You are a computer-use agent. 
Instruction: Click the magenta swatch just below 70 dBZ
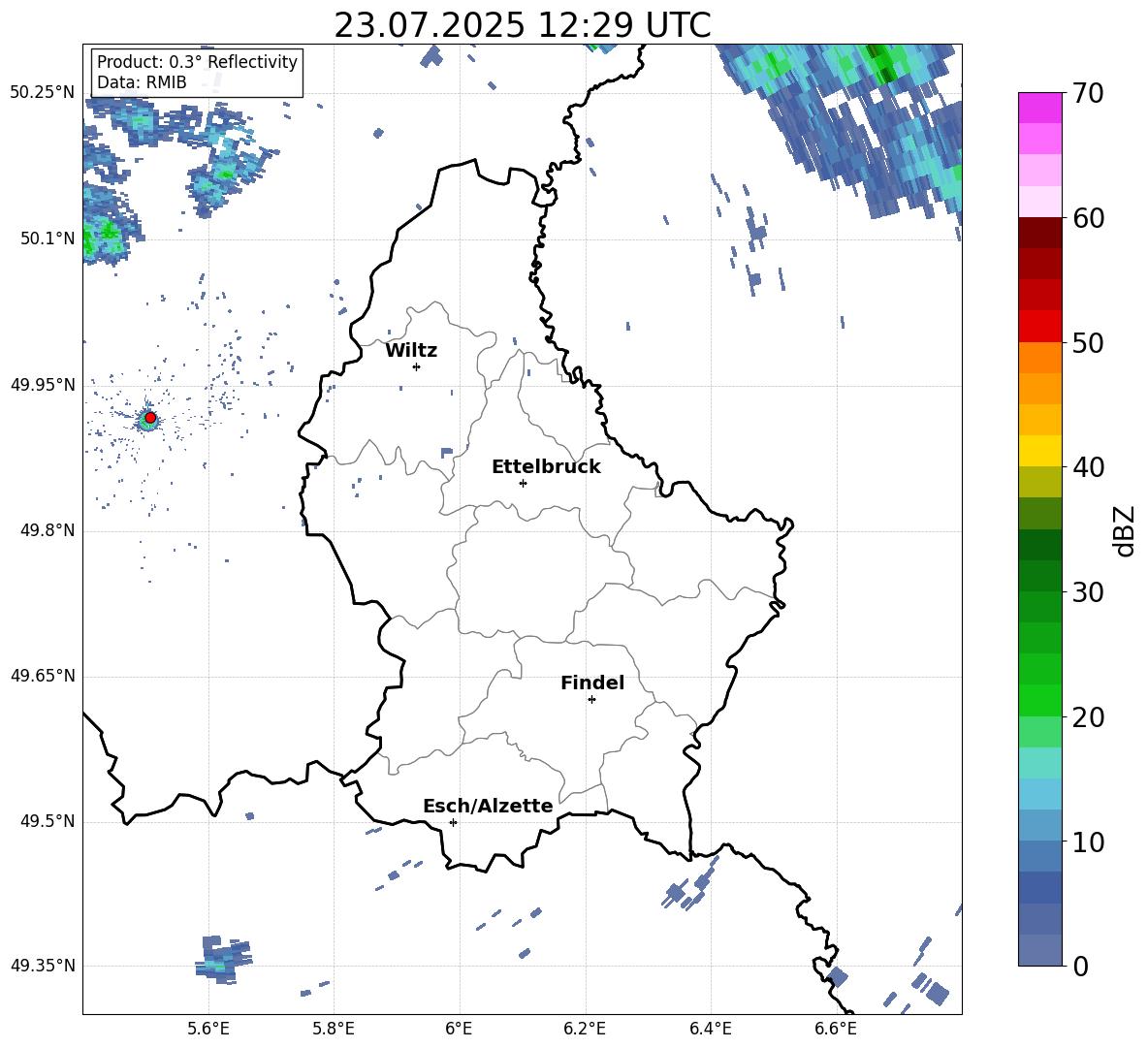pyautogui.click(x=1039, y=109)
